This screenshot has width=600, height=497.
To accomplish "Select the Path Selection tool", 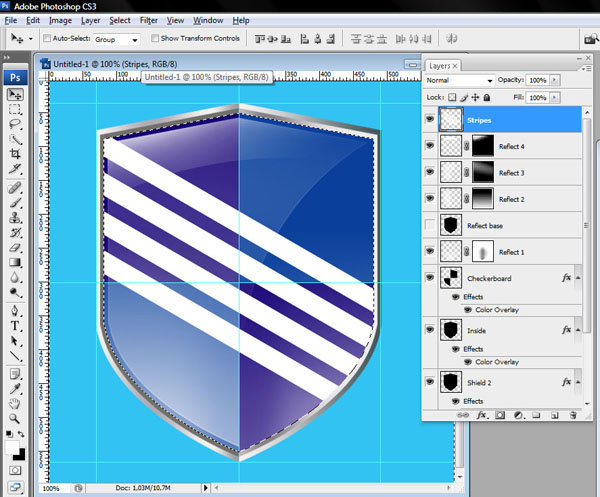I will tap(15, 341).
